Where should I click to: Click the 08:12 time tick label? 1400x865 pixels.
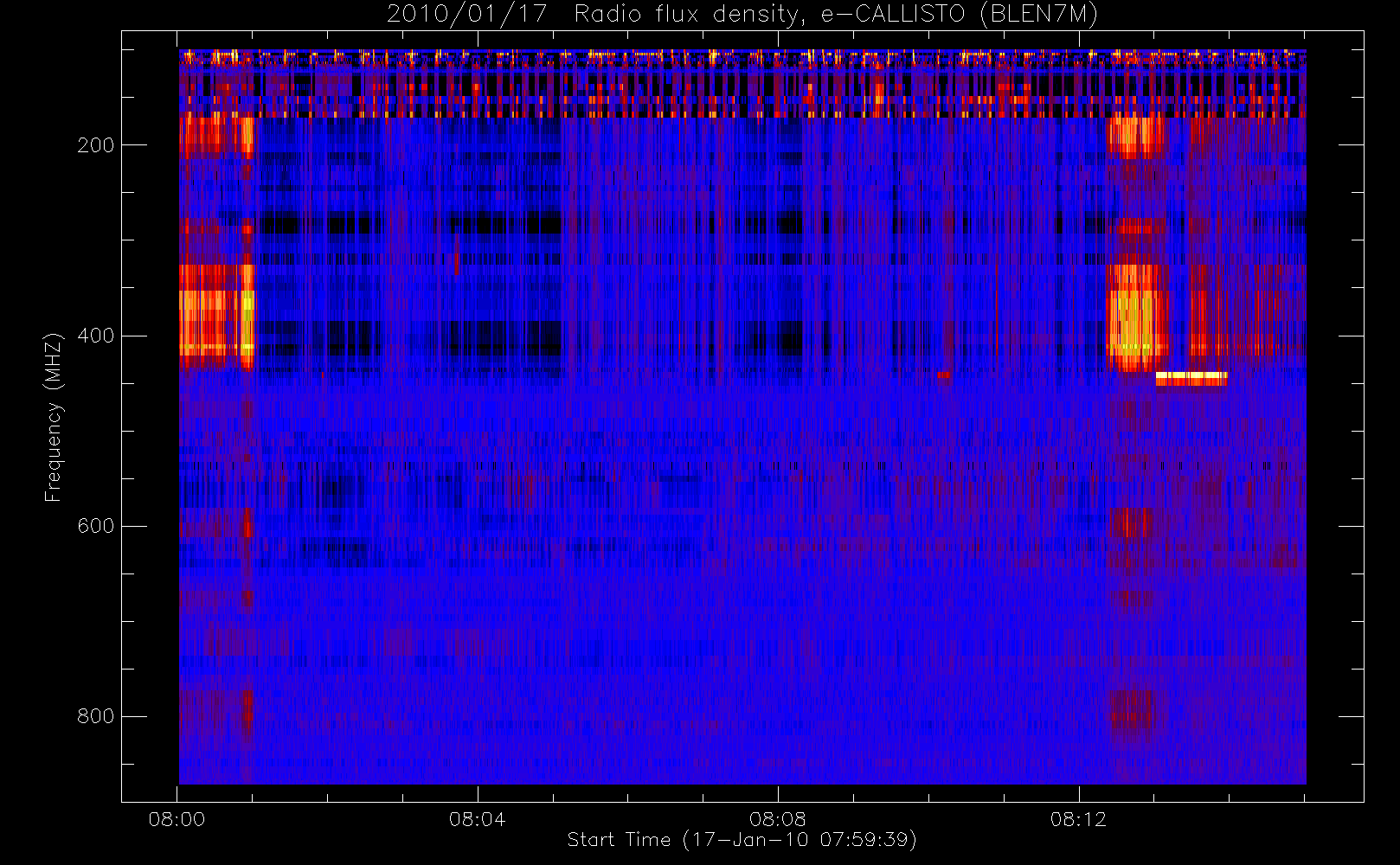tap(1078, 818)
